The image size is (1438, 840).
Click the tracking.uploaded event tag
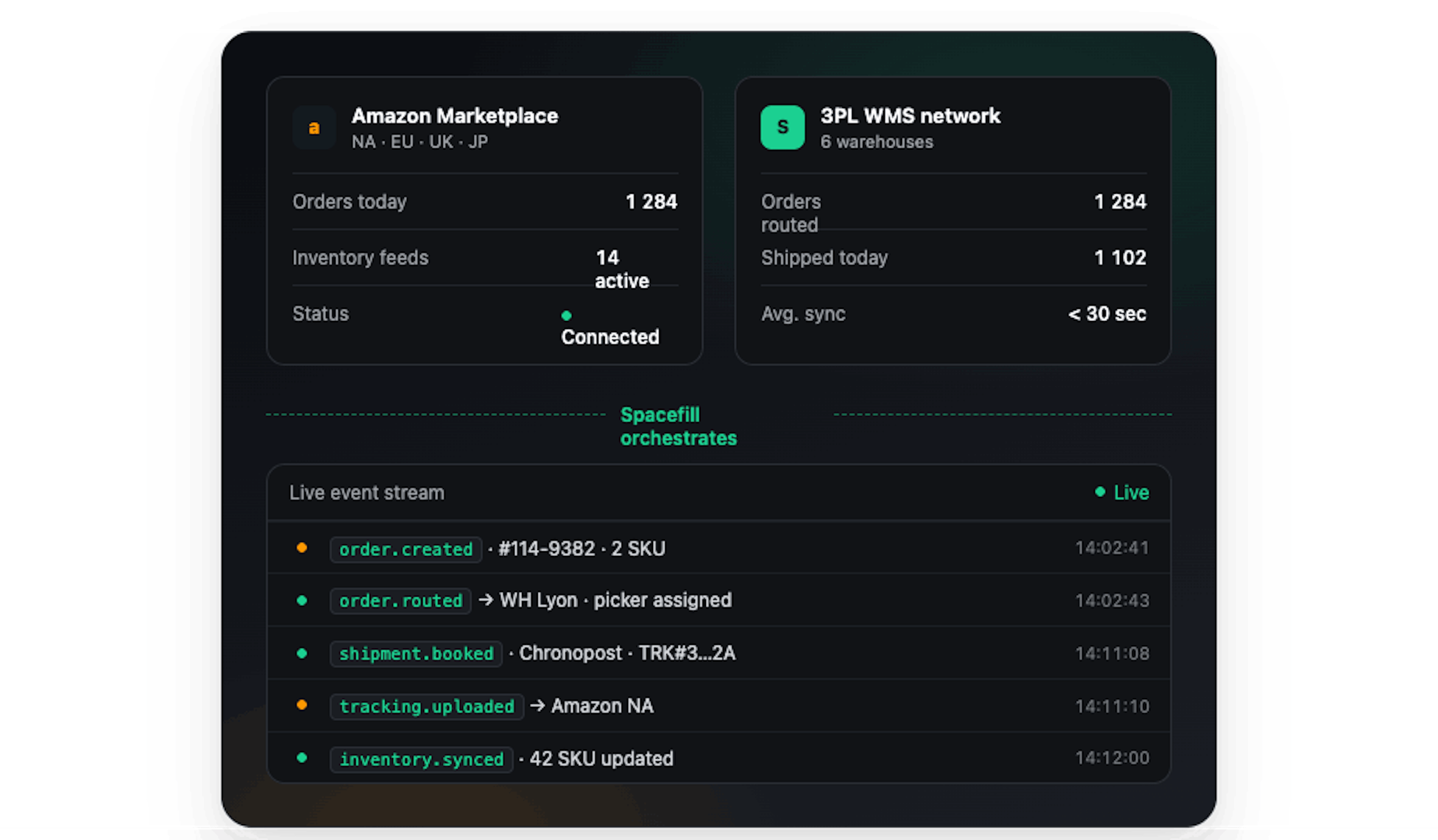pyautogui.click(x=426, y=707)
